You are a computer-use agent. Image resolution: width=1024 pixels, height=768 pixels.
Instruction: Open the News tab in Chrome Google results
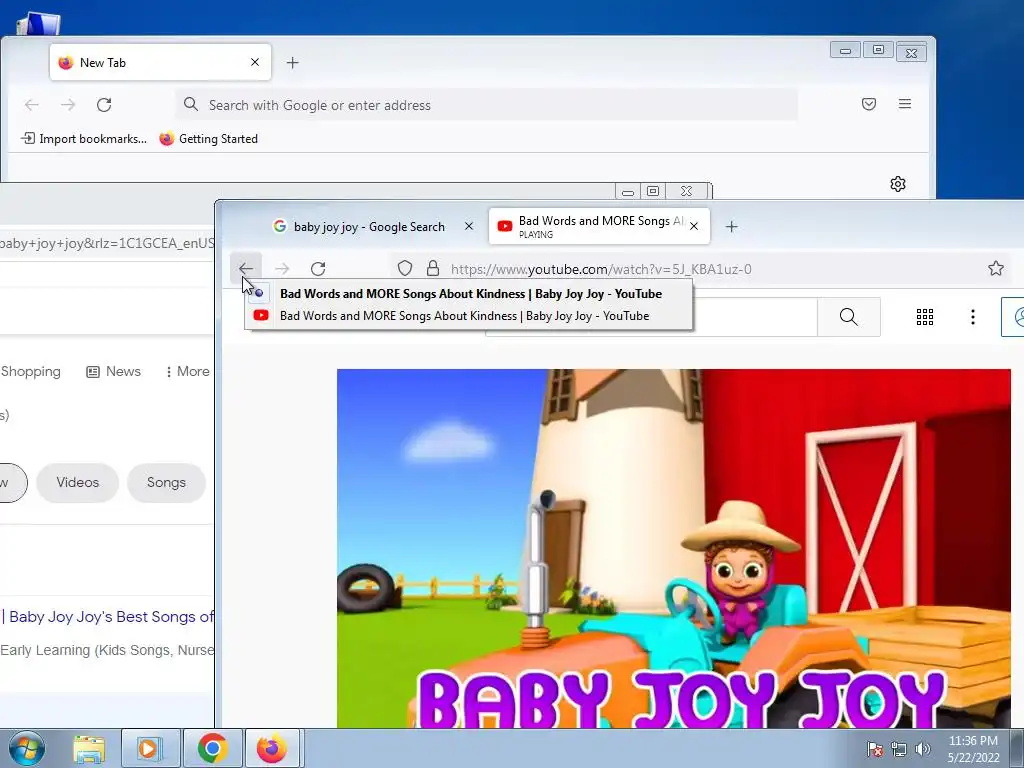coord(114,371)
